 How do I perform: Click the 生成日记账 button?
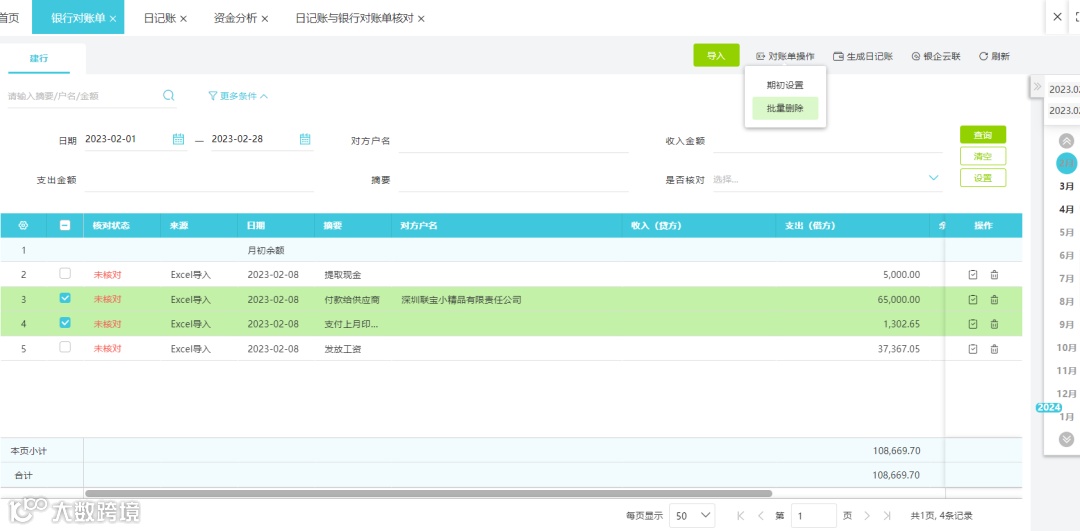[x=863, y=56]
